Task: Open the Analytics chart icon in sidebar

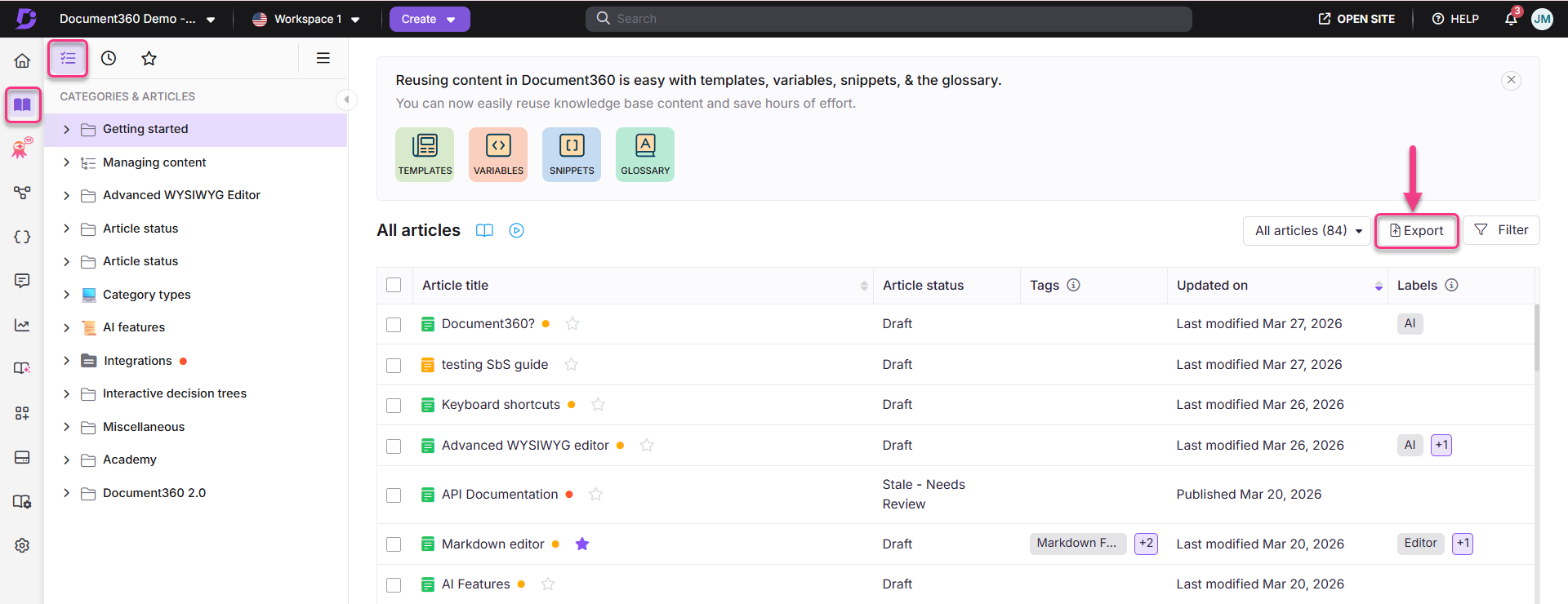Action: (22, 325)
